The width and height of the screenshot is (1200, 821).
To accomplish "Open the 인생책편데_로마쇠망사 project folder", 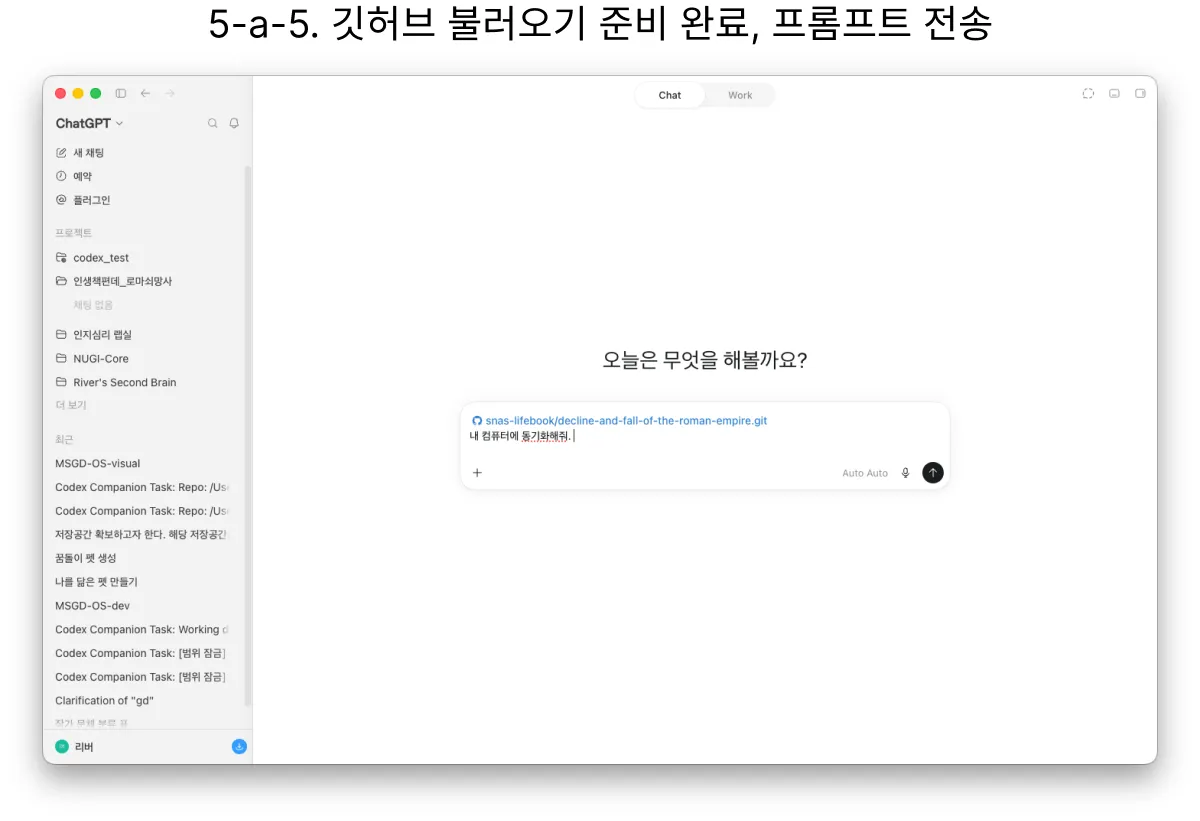I will [114, 281].
